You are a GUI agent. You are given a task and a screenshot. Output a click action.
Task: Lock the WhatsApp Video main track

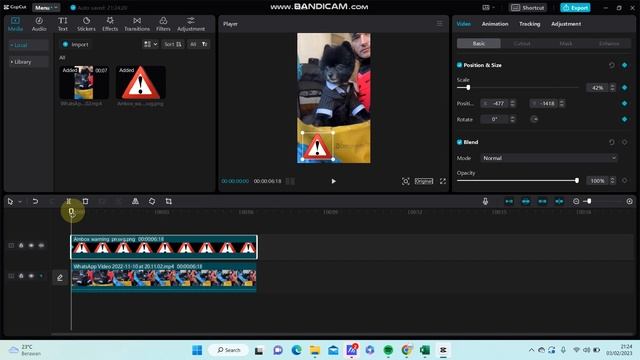(x=21, y=276)
